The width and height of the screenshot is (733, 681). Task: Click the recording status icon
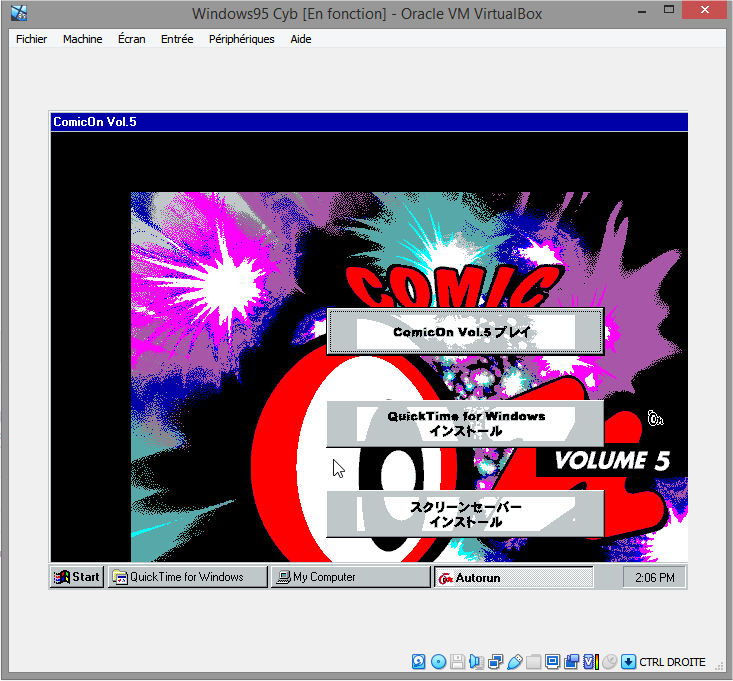pyautogui.click(x=572, y=662)
